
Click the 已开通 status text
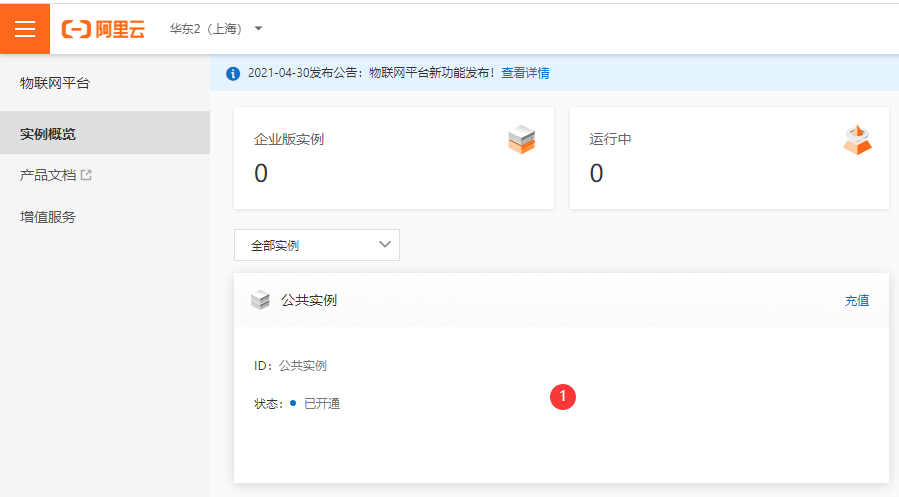322,404
